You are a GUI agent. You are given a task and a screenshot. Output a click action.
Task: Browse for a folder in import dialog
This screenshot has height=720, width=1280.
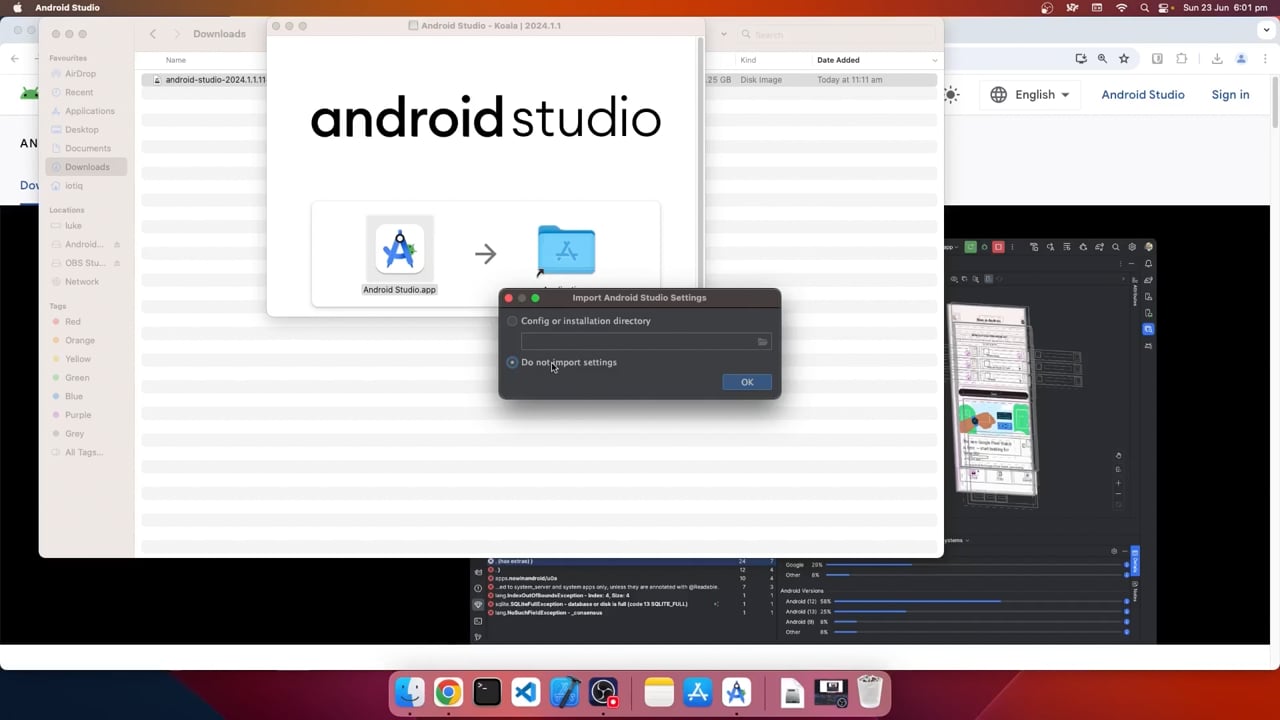click(762, 342)
